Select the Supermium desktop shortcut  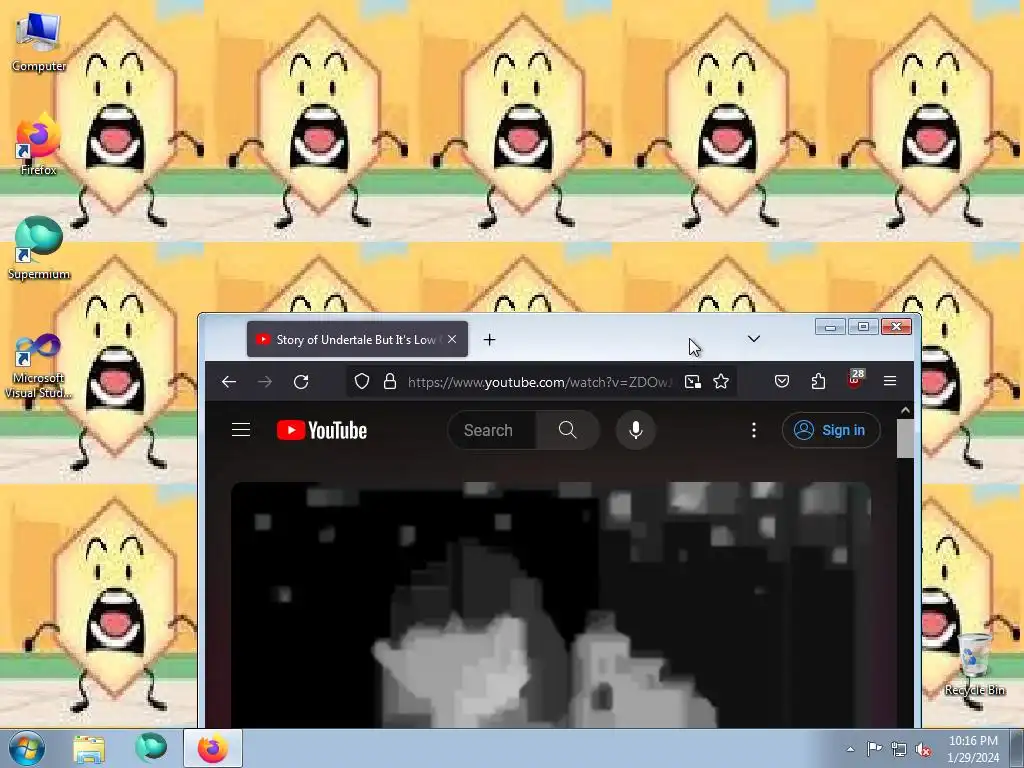point(39,248)
